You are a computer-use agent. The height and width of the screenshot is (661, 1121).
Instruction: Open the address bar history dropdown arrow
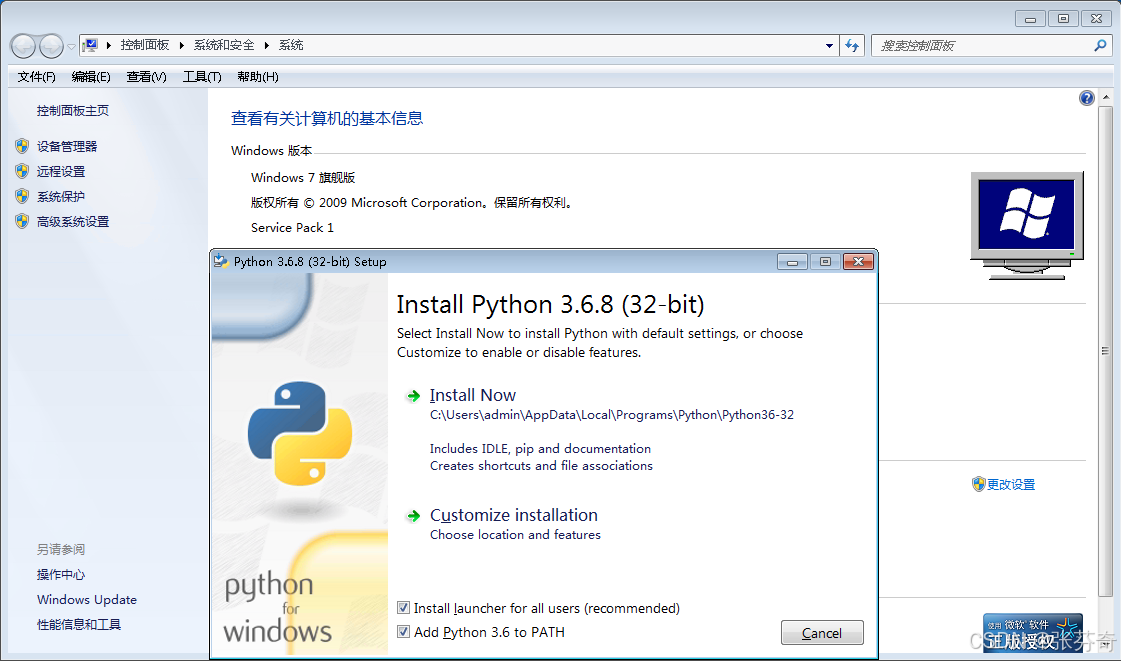[x=827, y=46]
